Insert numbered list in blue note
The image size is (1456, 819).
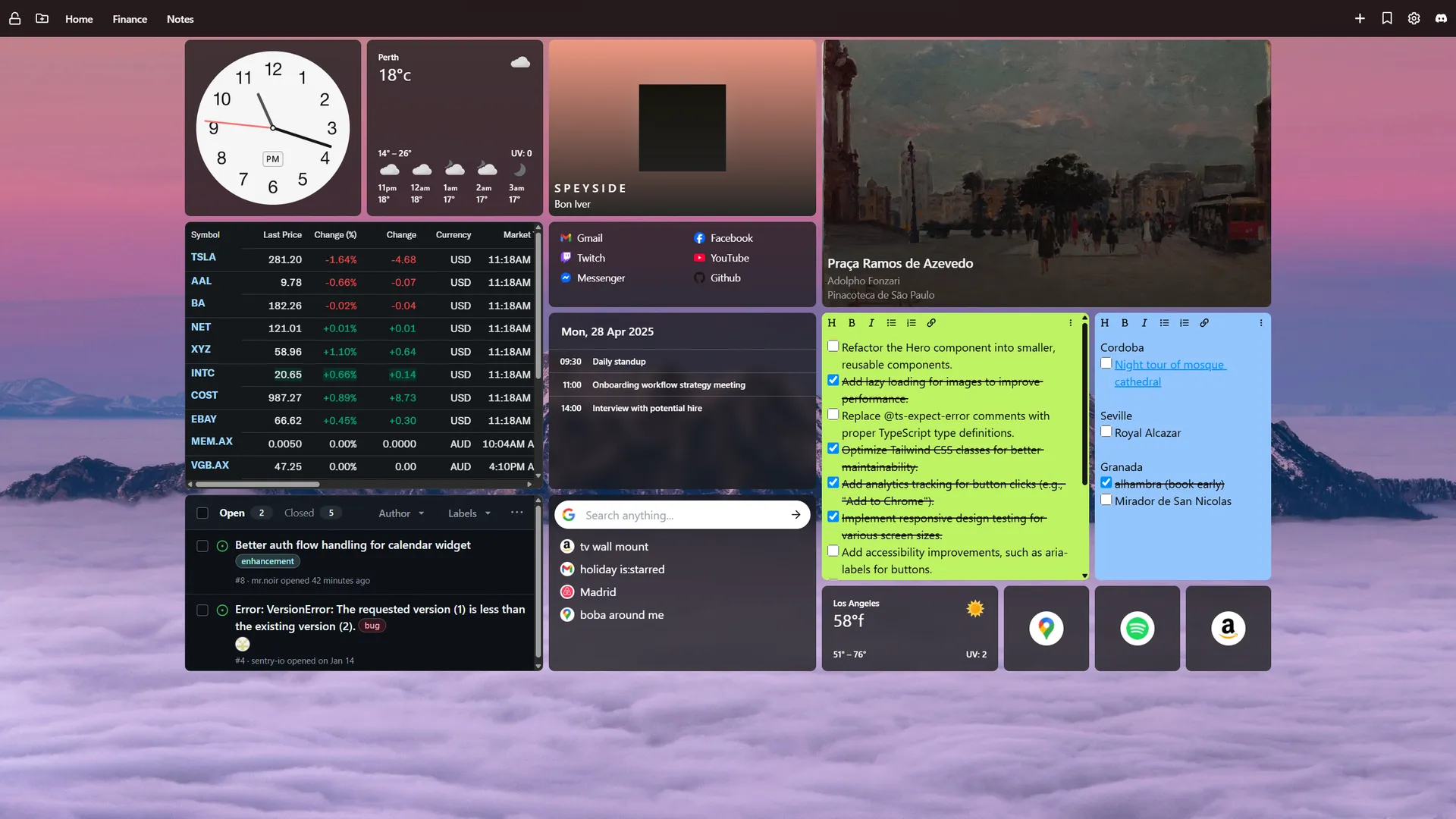(1185, 323)
